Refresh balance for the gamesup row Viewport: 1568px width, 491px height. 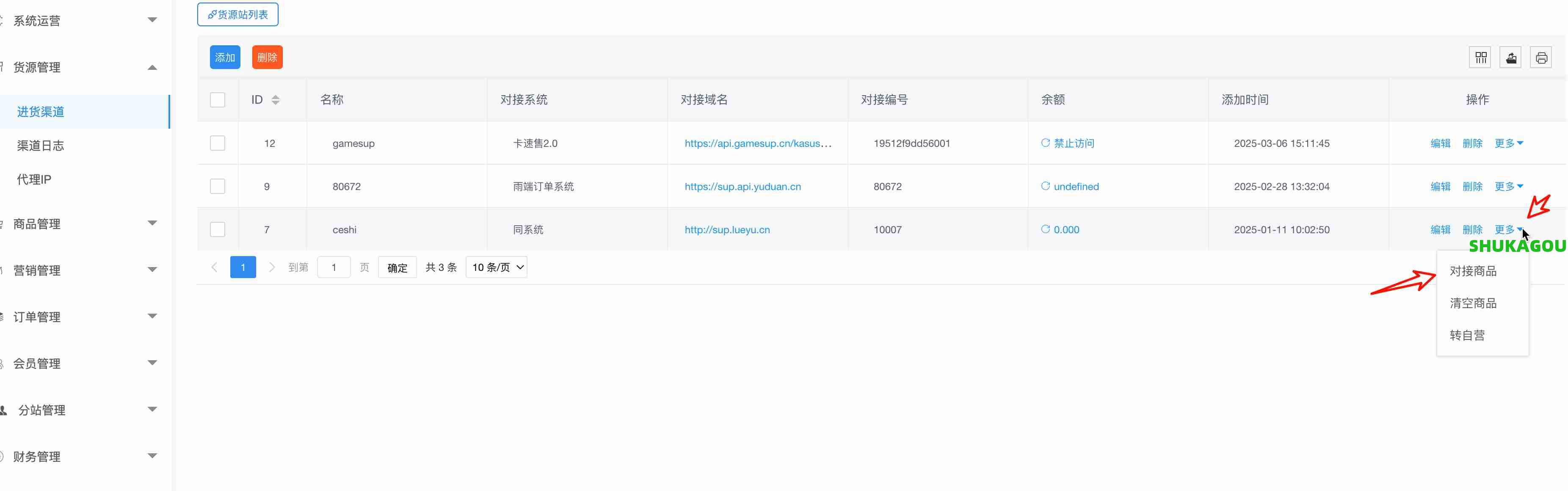tap(1045, 143)
